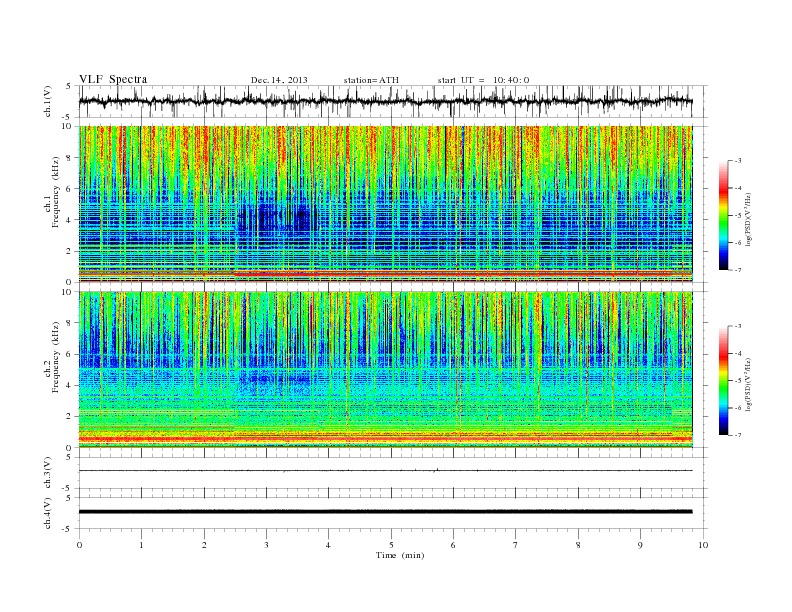Viewport: 792px width, 612px height.
Task: Click the dark blue quiet patch in ch.1 spectrogram
Action: 275,218
